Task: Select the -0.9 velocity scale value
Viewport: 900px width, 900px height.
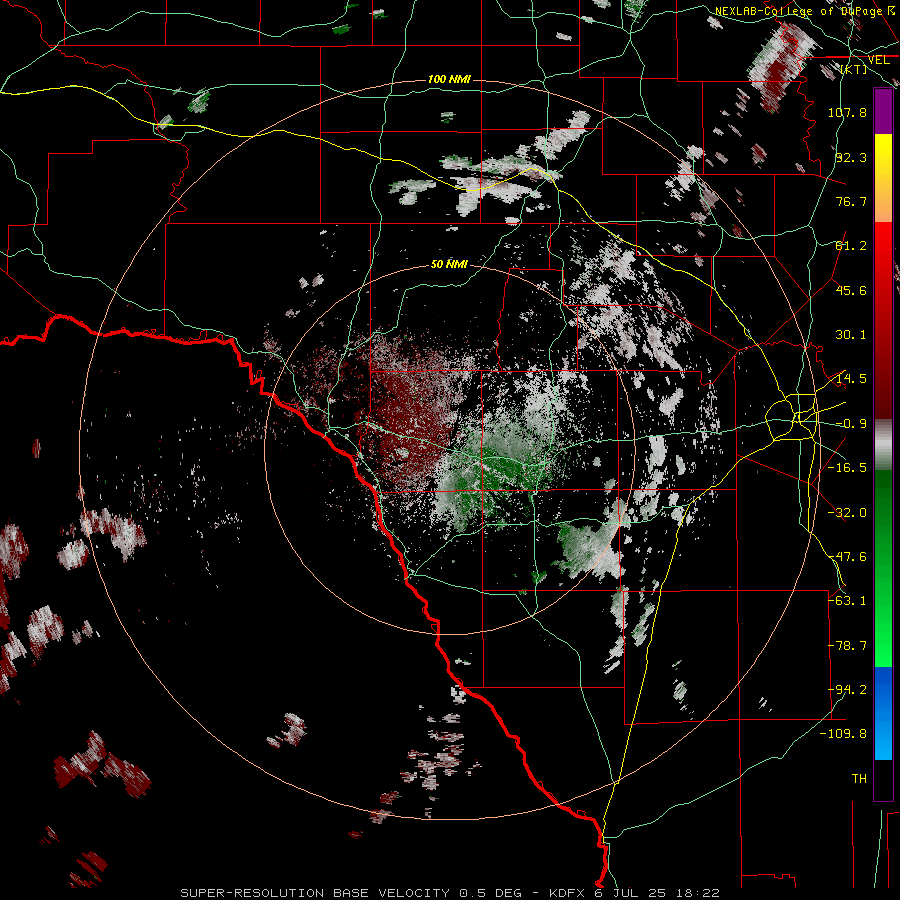Action: [x=851, y=424]
